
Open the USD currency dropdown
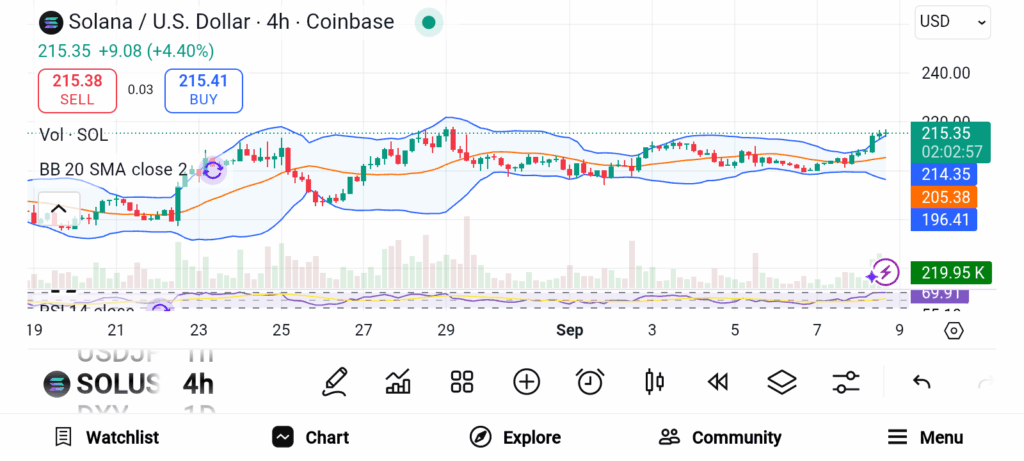[x=952, y=22]
